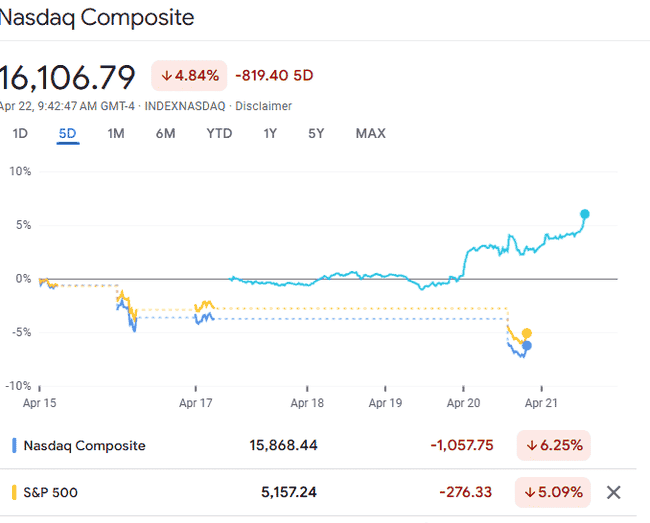Select the 1D time range tab

[x=20, y=134]
